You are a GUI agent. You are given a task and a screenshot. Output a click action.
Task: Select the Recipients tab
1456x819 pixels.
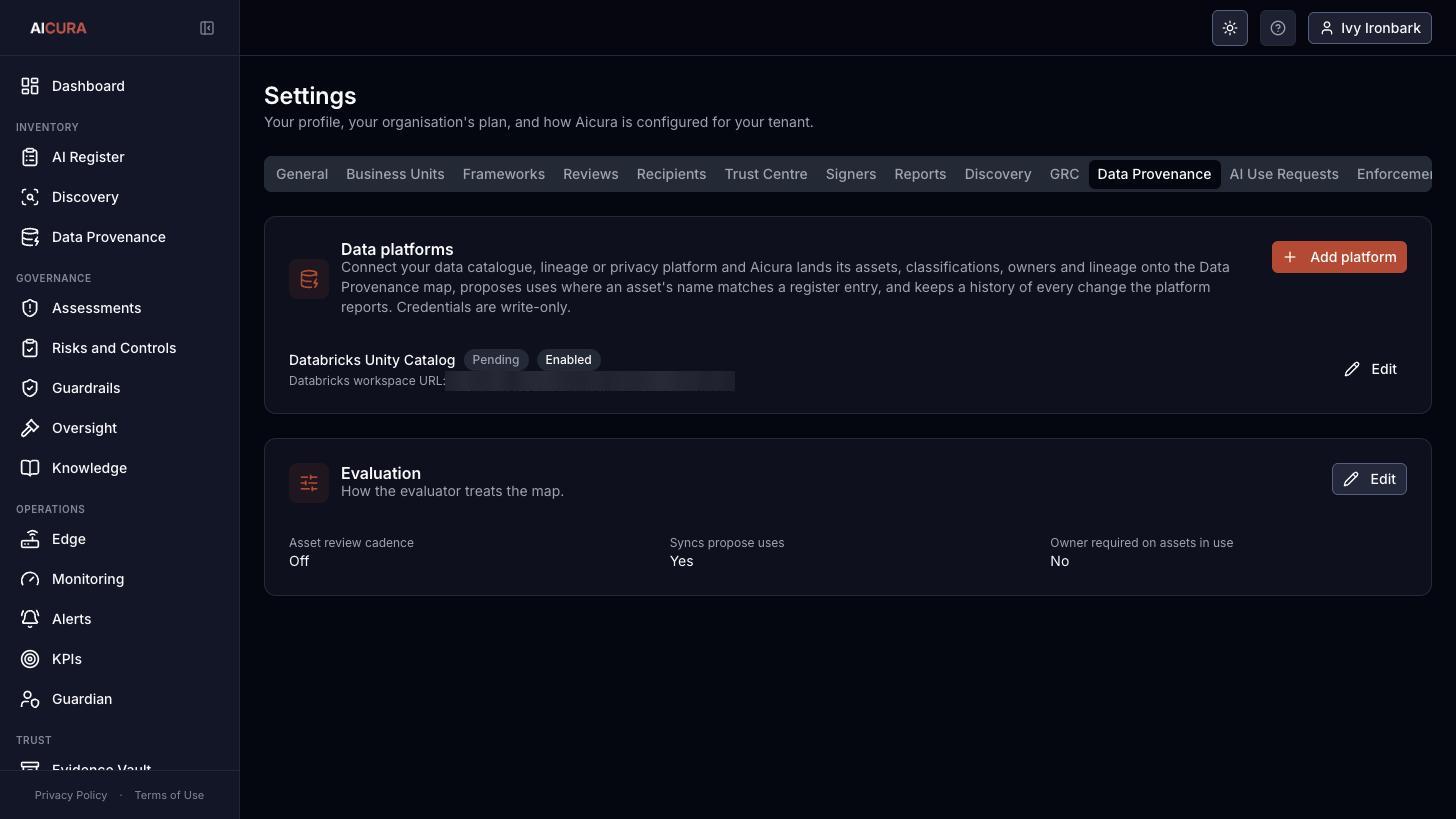671,174
